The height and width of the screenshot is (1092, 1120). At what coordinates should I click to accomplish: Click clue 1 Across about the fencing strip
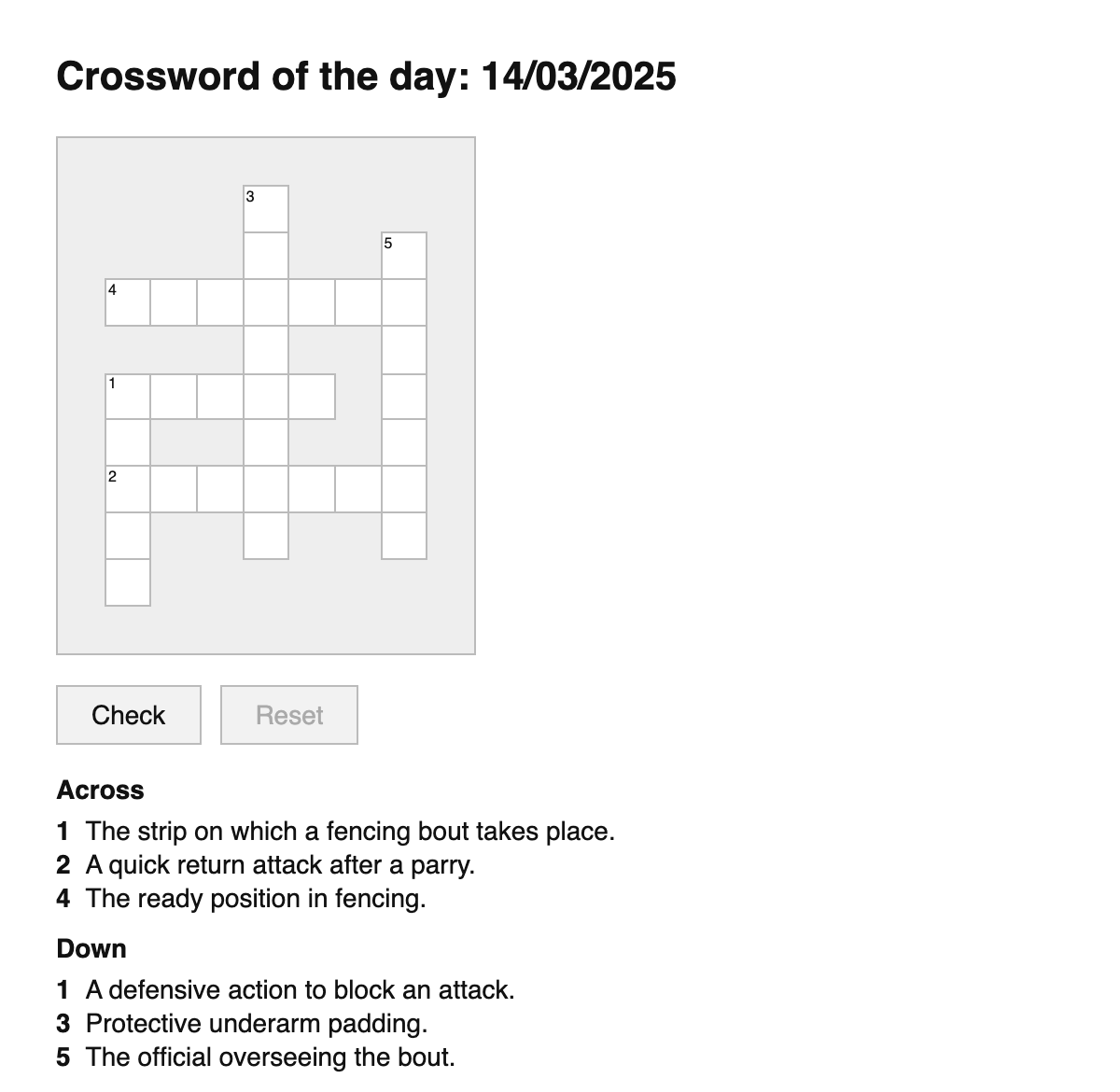pos(350,831)
